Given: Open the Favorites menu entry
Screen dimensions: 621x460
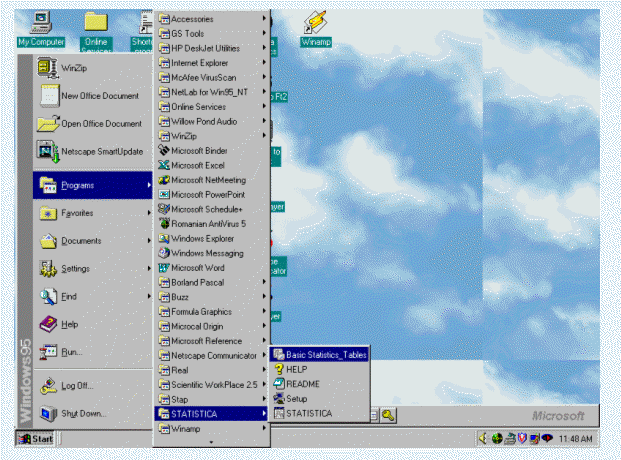Looking at the screenshot, I should pyautogui.click(x=93, y=213).
